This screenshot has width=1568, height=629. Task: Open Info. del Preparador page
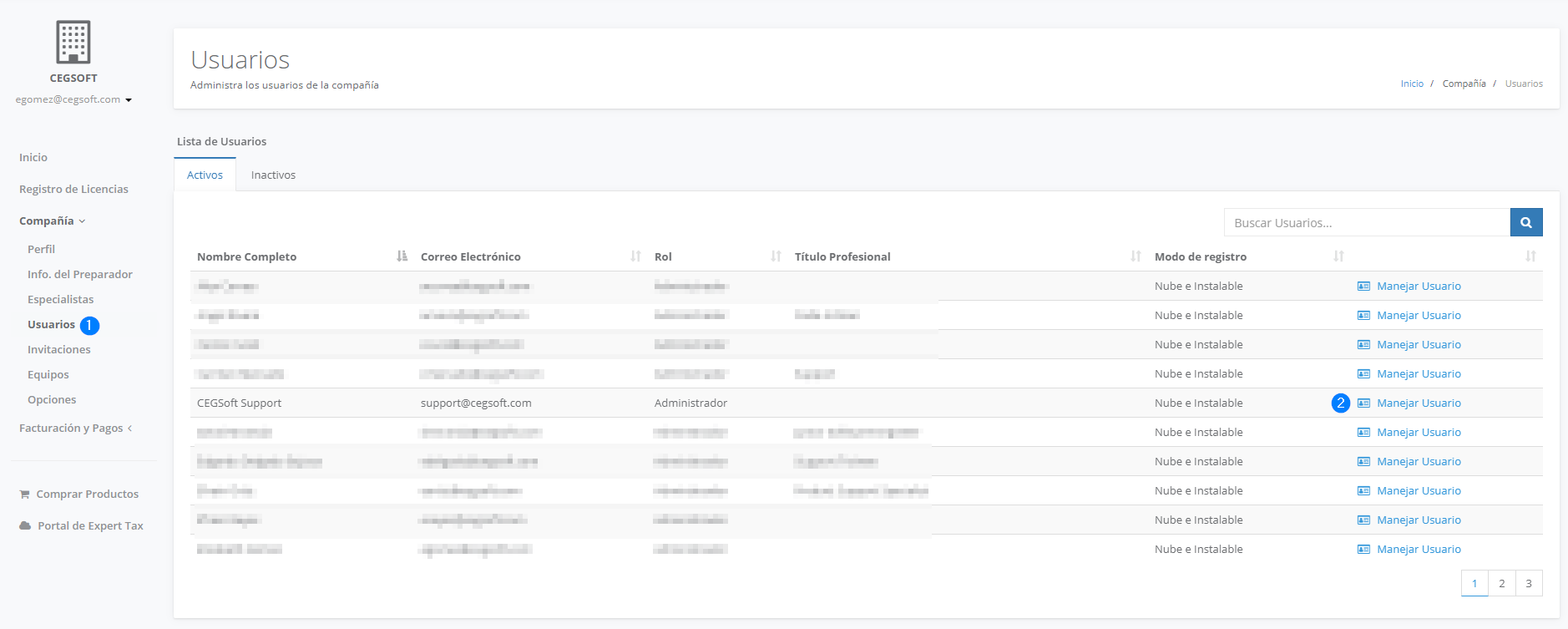pos(80,274)
